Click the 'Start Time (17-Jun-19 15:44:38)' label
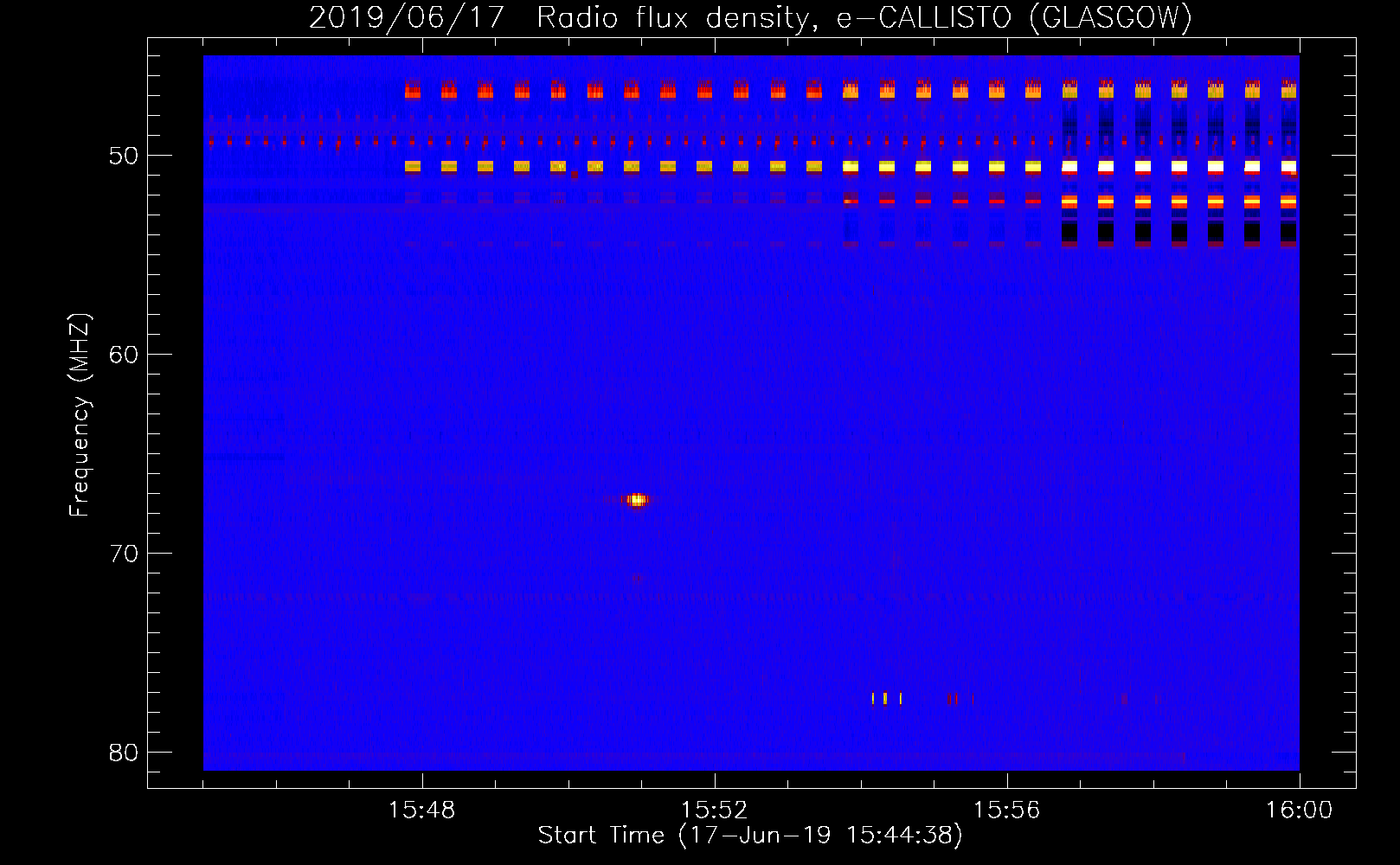 (x=750, y=836)
